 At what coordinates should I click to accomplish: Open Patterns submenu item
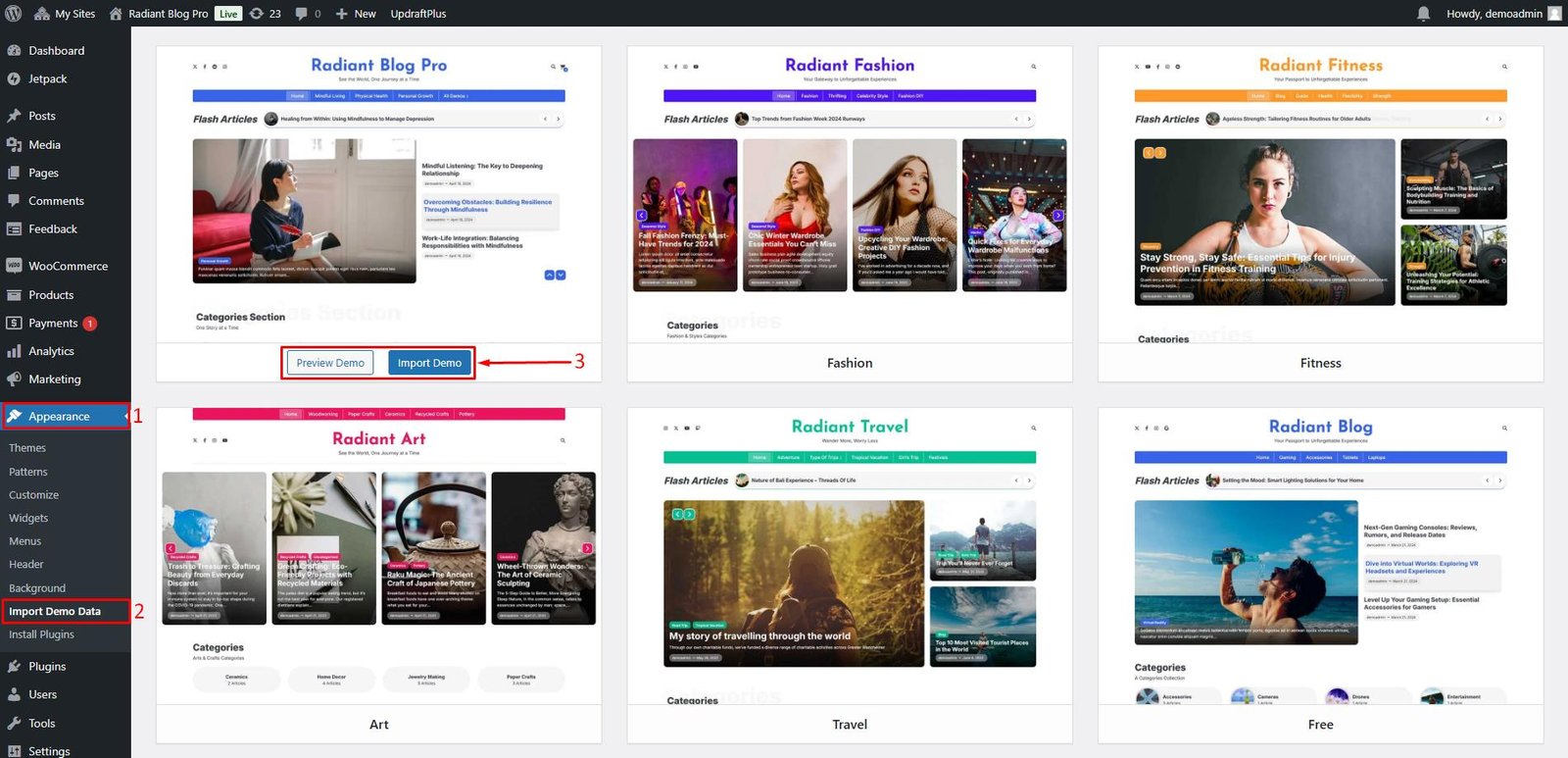[28, 472]
